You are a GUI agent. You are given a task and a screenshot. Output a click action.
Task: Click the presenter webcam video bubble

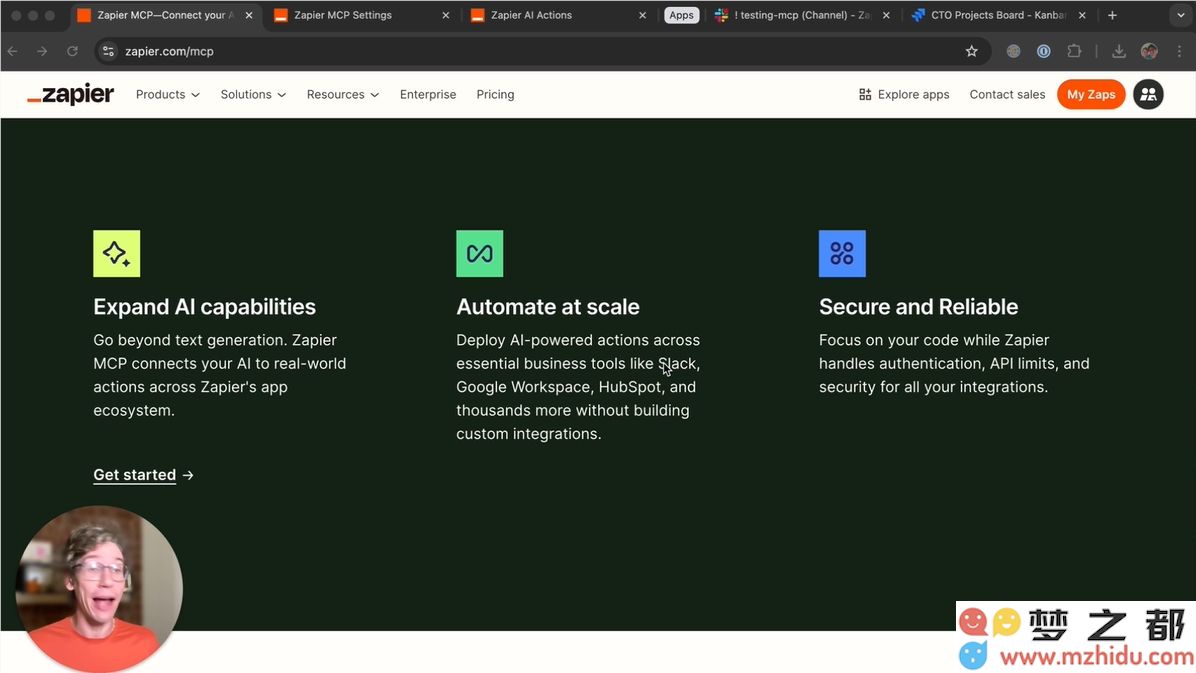coord(99,588)
